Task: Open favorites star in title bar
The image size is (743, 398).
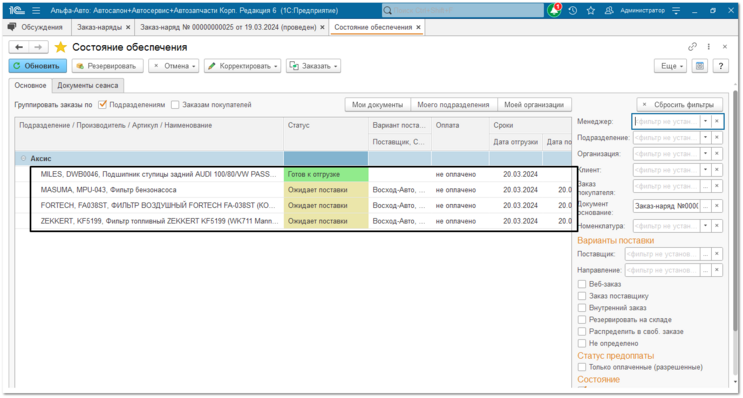Action: click(x=590, y=10)
